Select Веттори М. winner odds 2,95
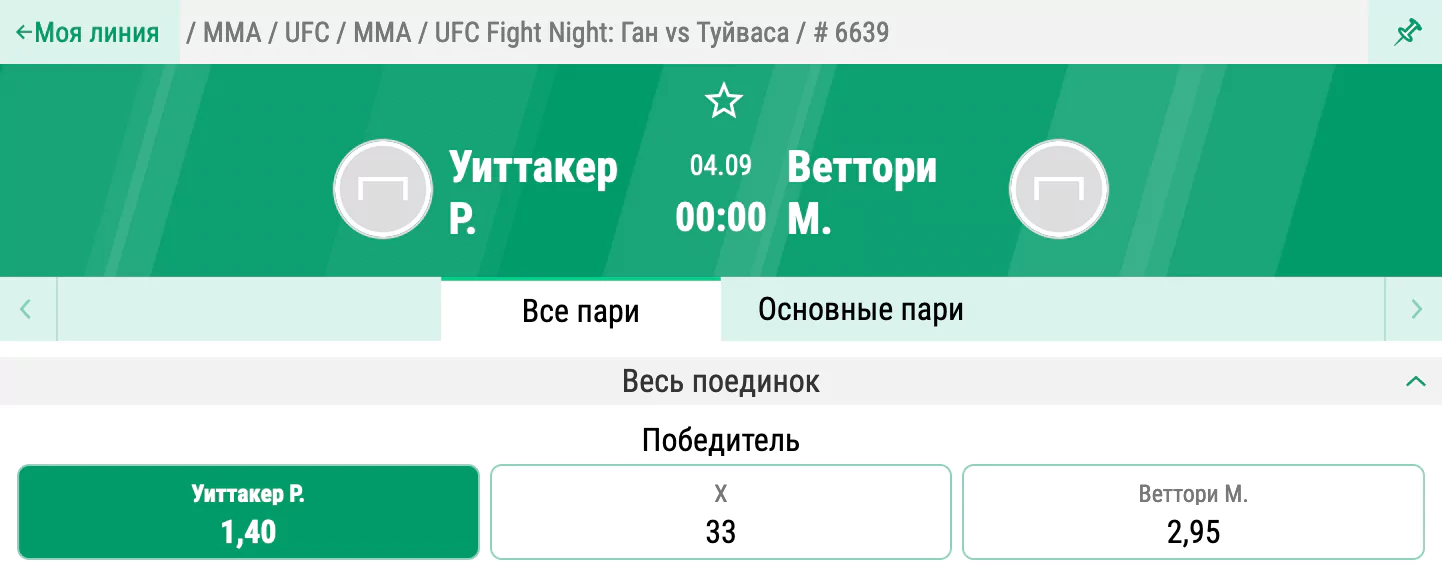This screenshot has width=1442, height=576. point(1193,512)
